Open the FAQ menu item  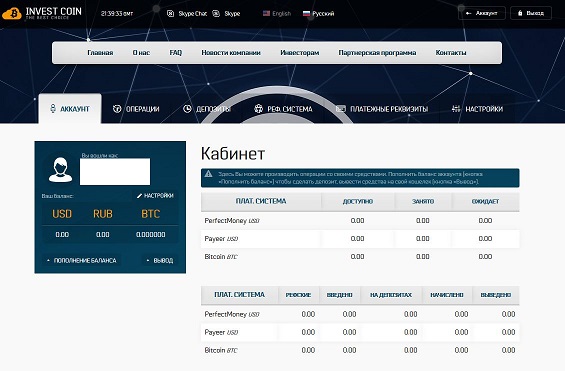click(175, 53)
